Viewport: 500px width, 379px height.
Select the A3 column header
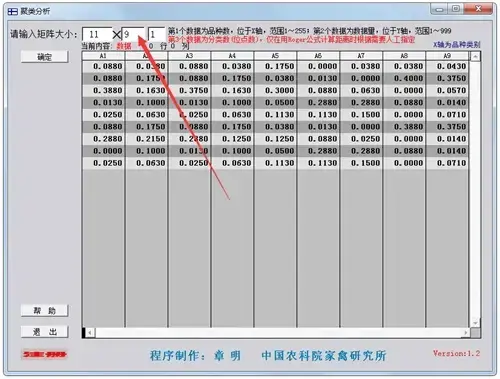point(189,56)
